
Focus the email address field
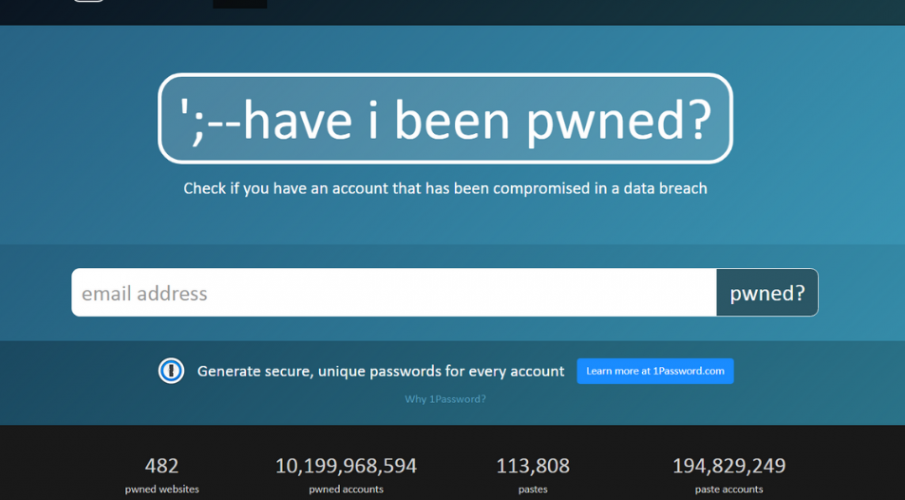[393, 293]
